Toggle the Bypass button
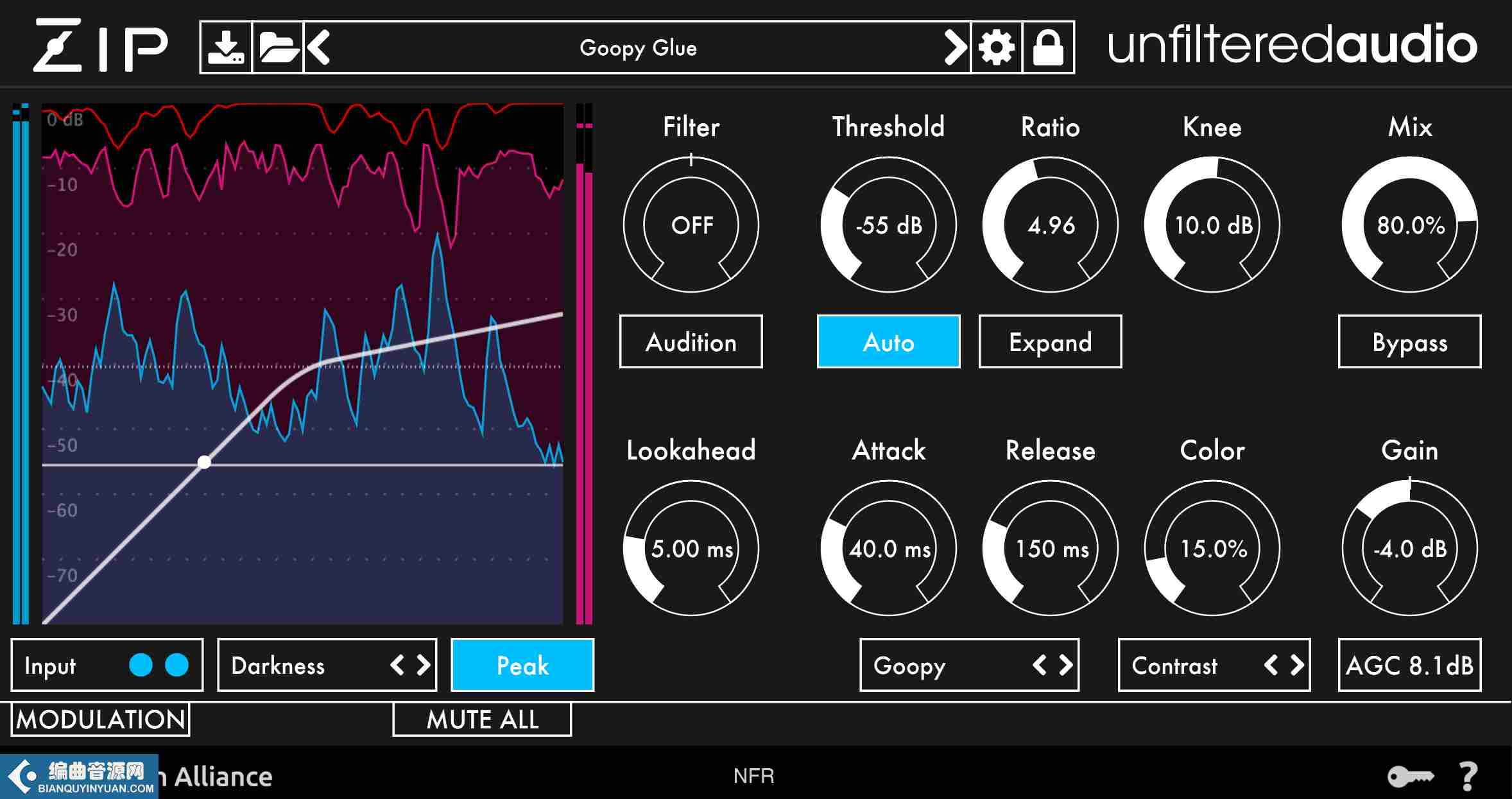 click(1410, 341)
